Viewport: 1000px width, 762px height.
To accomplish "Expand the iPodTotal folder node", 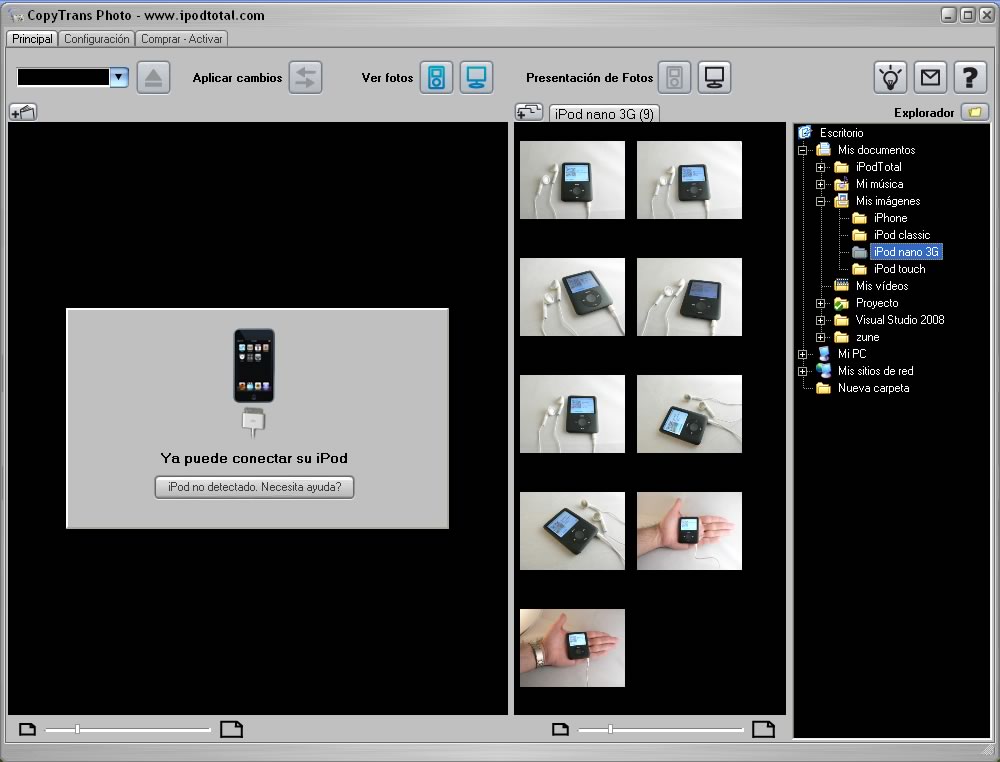I will pos(821,167).
